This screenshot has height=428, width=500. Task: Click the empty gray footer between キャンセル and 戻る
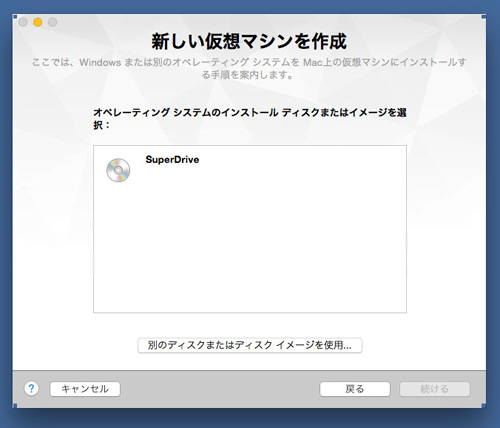[220, 389]
